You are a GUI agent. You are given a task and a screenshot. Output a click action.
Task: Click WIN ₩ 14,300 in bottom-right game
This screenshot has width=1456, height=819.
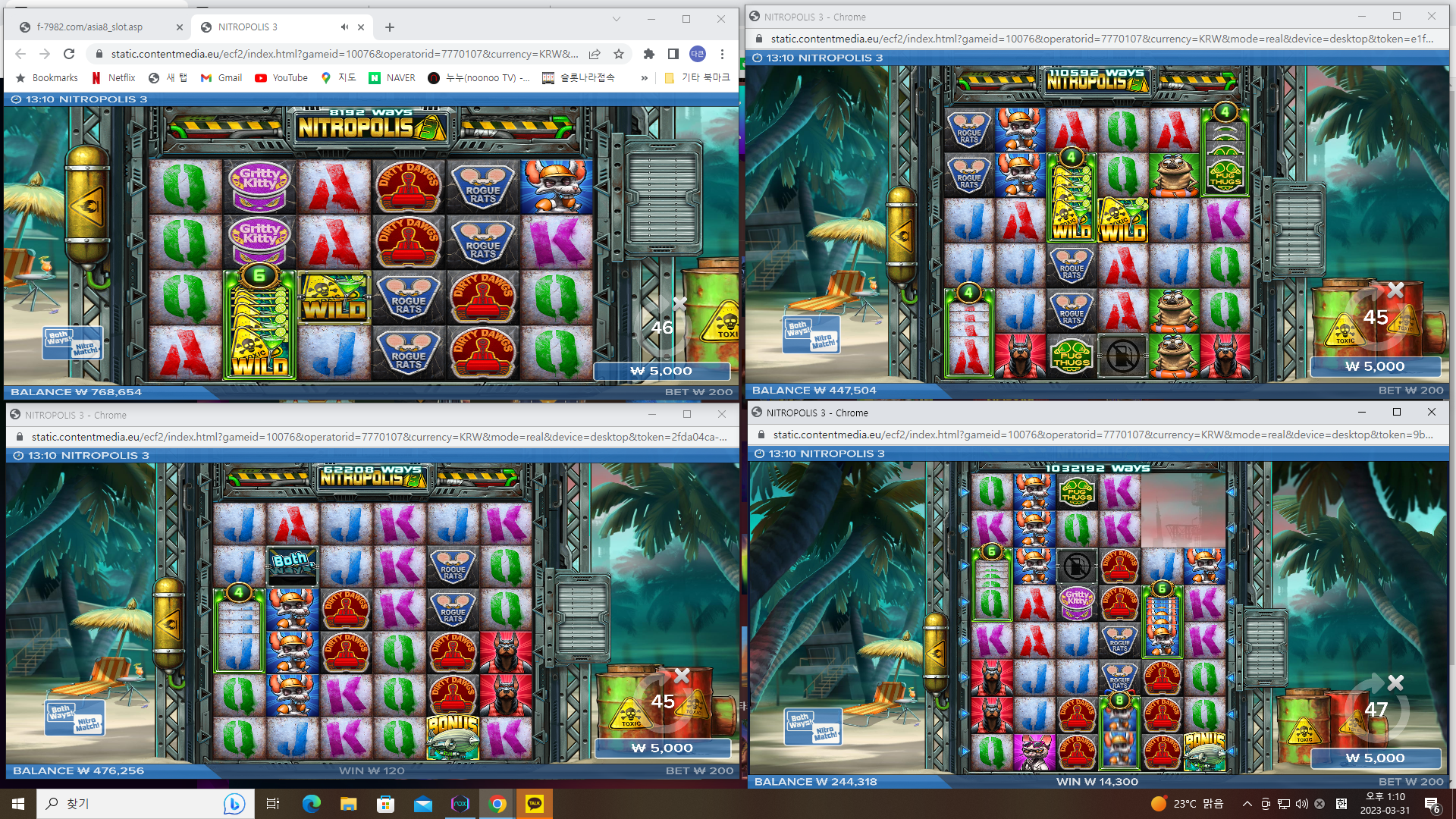click(1097, 781)
